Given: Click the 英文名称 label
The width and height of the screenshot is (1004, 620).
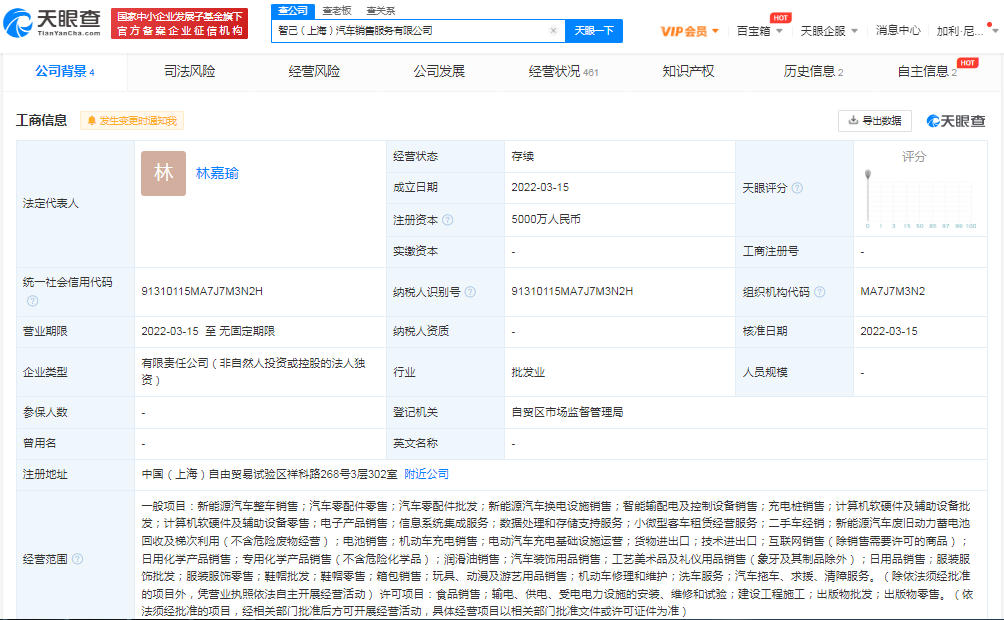Looking at the screenshot, I should [x=416, y=443].
